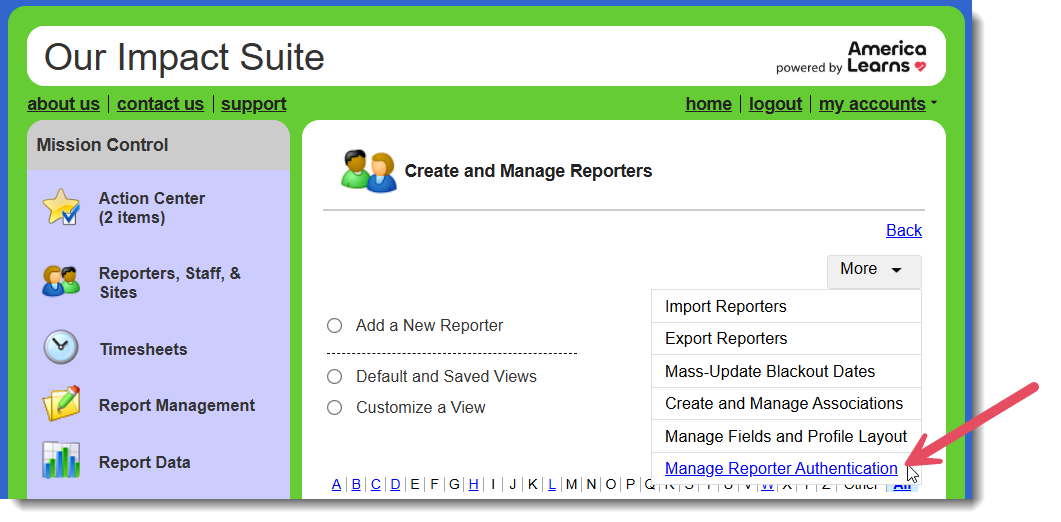
Task: Select the Customize a View radio button
Action: coord(334,408)
